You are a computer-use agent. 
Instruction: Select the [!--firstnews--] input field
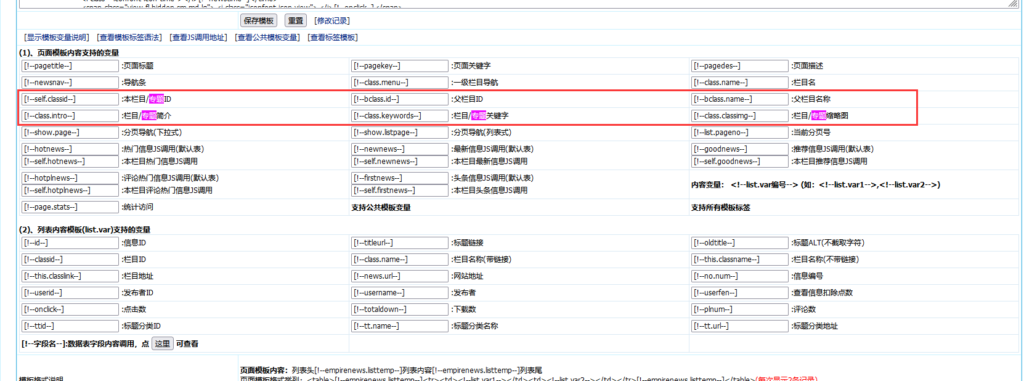[400, 178]
